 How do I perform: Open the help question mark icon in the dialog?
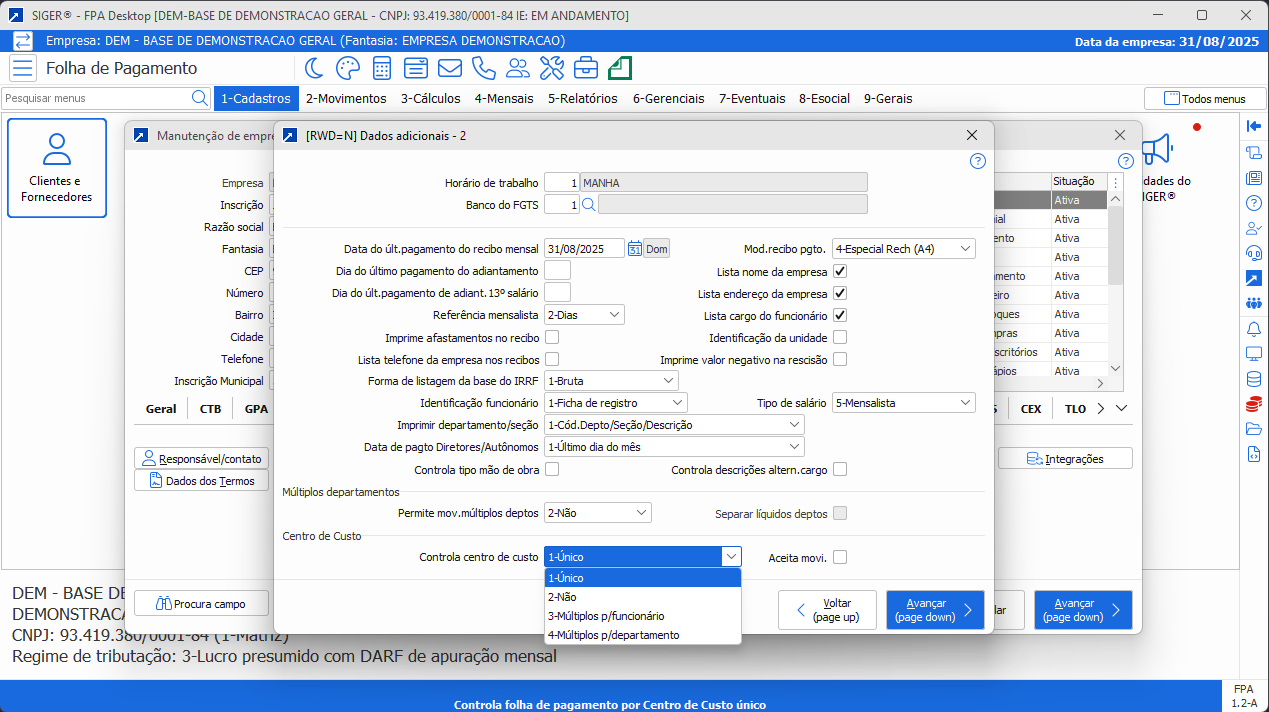click(977, 161)
